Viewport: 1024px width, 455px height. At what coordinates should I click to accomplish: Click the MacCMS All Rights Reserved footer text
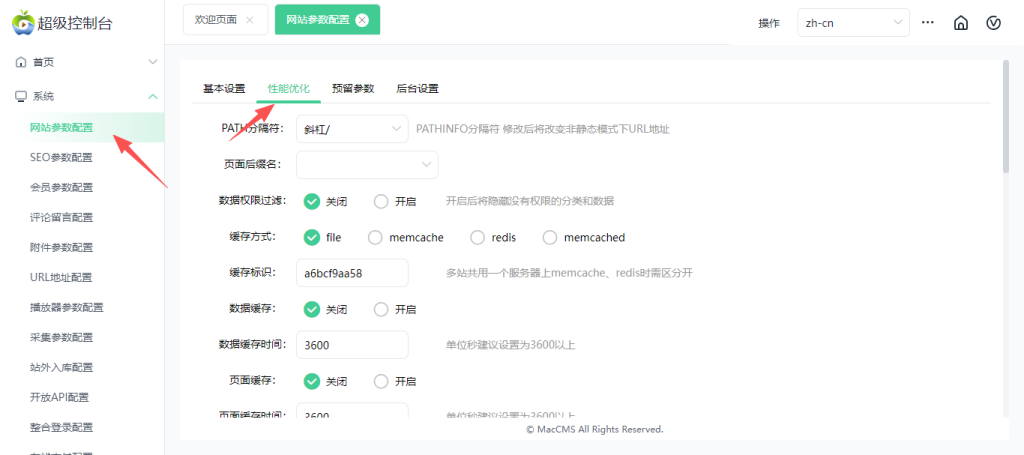click(x=595, y=430)
